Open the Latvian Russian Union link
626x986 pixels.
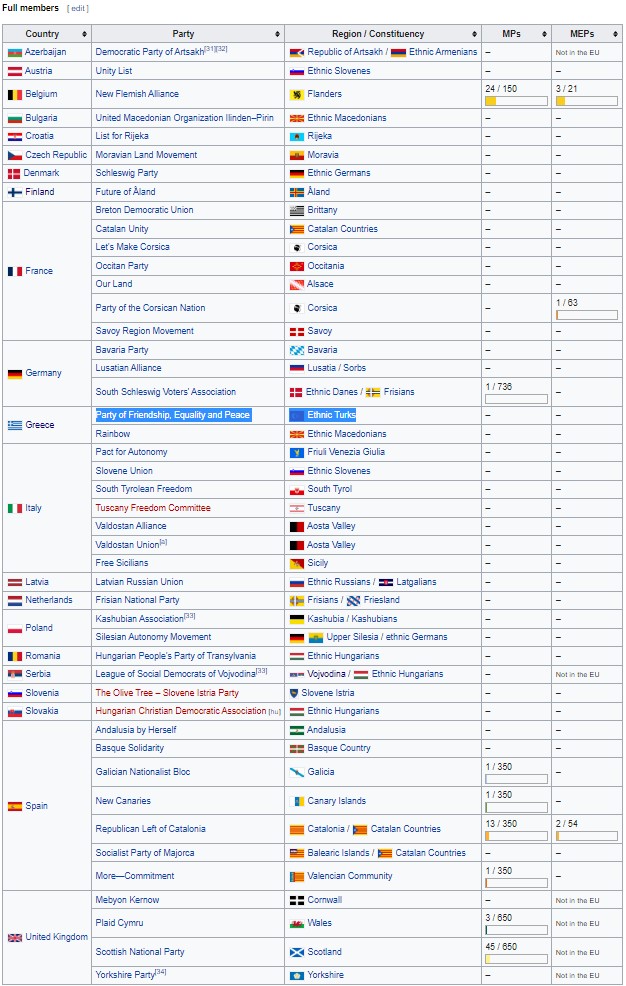coord(140,582)
